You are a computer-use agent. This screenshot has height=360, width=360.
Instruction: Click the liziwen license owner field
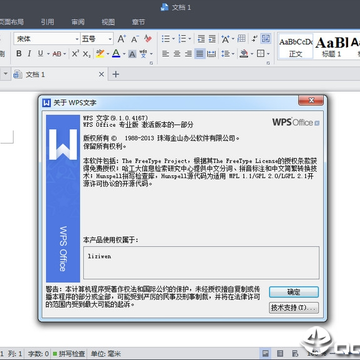pyautogui.click(x=201, y=263)
